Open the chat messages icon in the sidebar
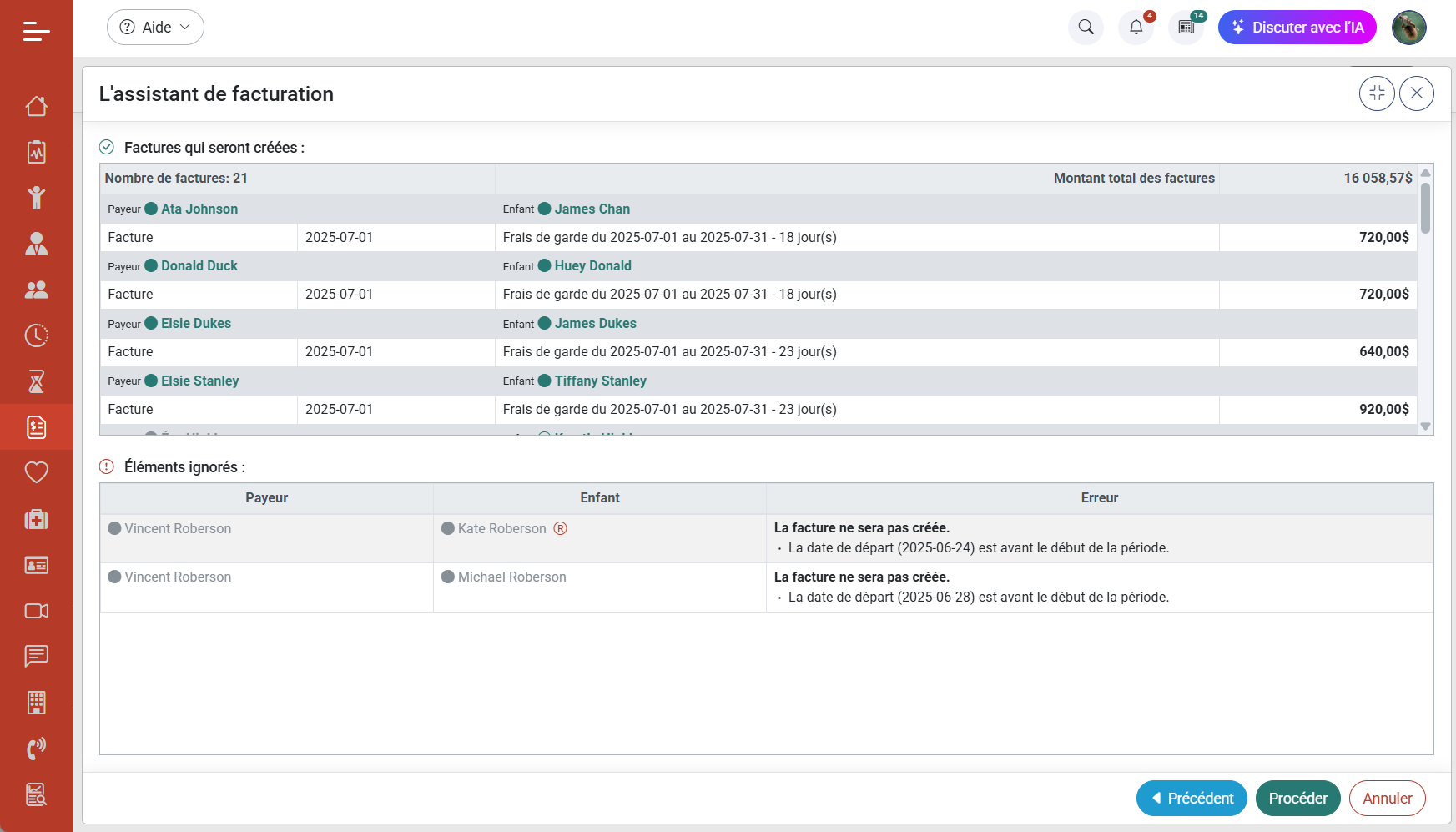The width and height of the screenshot is (1456, 832). point(36,657)
